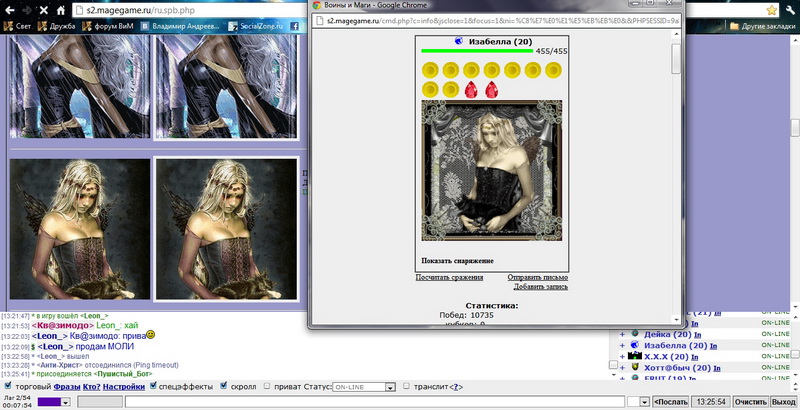Toggle the торговый checkbox
Viewport: 800px width, 410px height.
click(8, 386)
